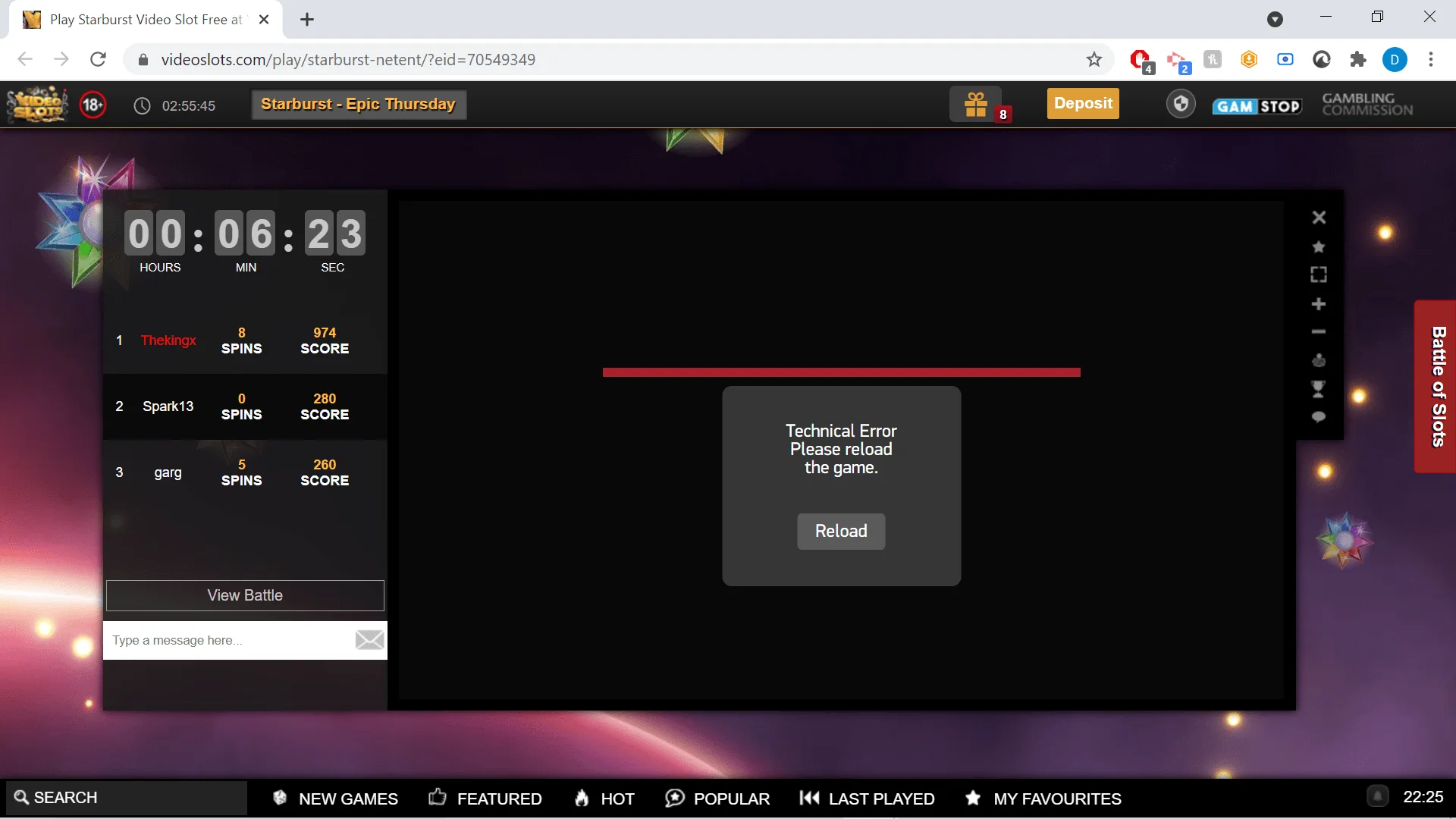The height and width of the screenshot is (819, 1456).
Task: Open the gift rewards box
Action: pyautogui.click(x=976, y=105)
